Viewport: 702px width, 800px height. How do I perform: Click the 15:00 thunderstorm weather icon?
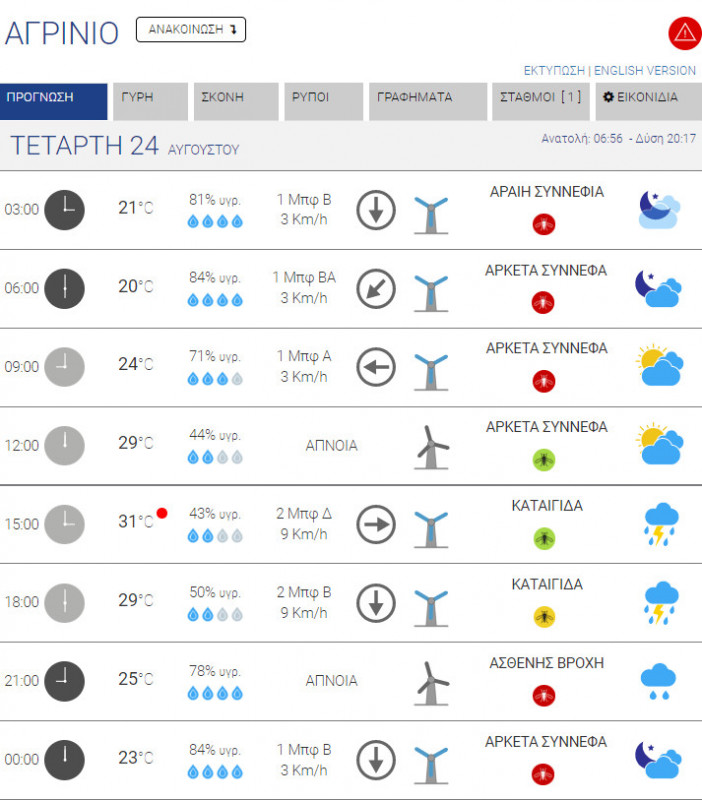click(x=659, y=524)
